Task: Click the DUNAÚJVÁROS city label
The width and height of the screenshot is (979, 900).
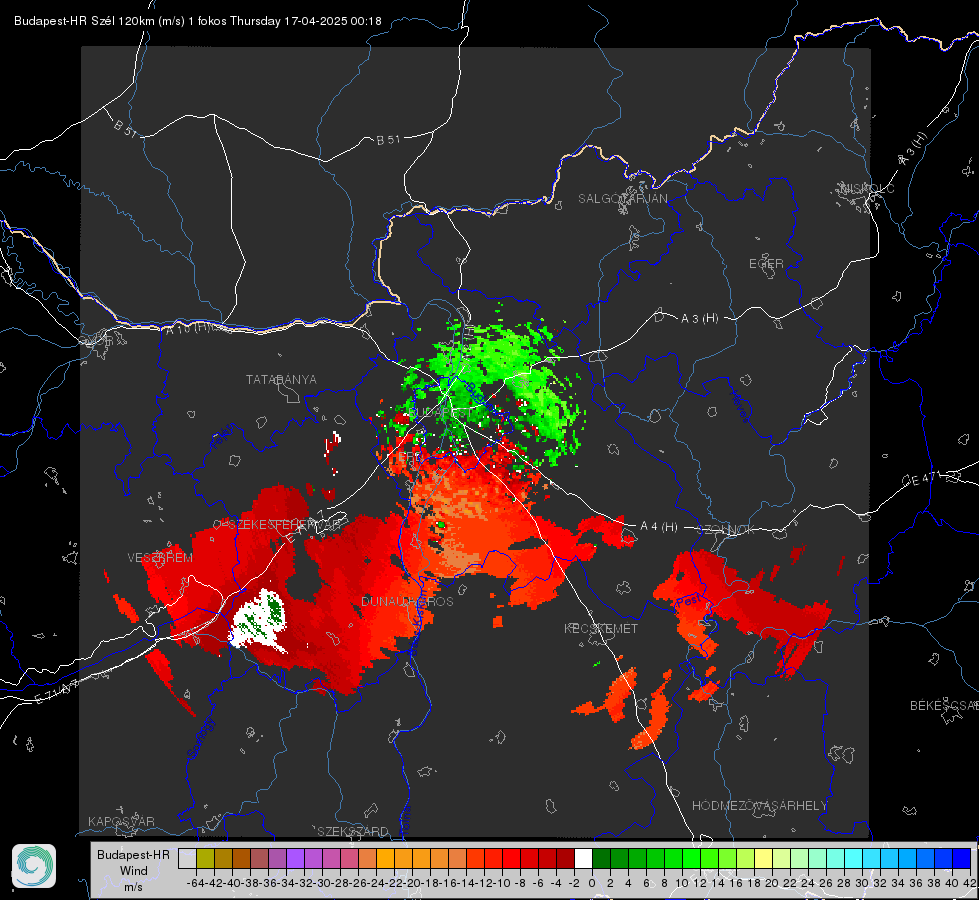Action: (407, 601)
